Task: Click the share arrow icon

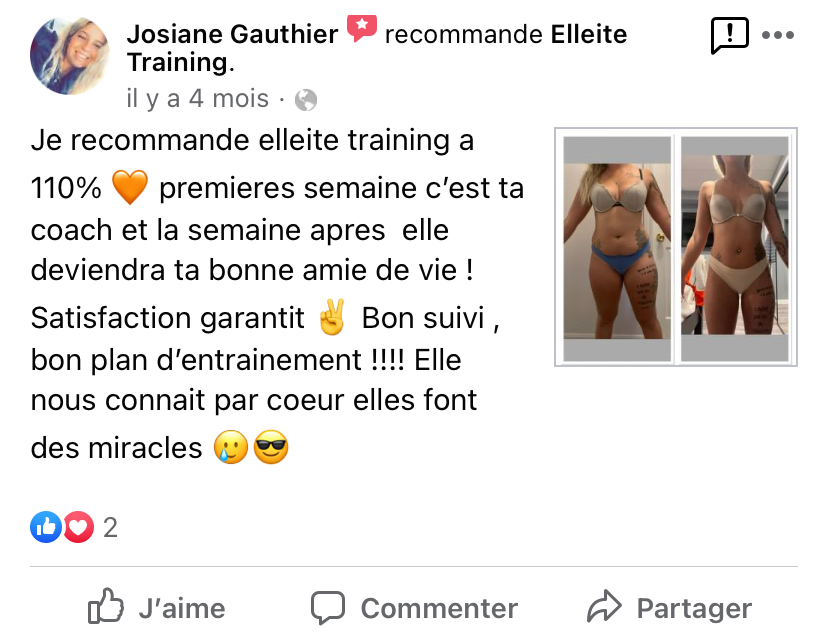Action: point(604,606)
